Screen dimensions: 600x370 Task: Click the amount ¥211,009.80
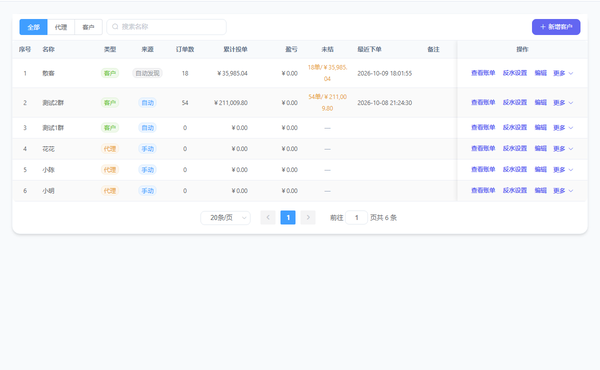[231, 103]
